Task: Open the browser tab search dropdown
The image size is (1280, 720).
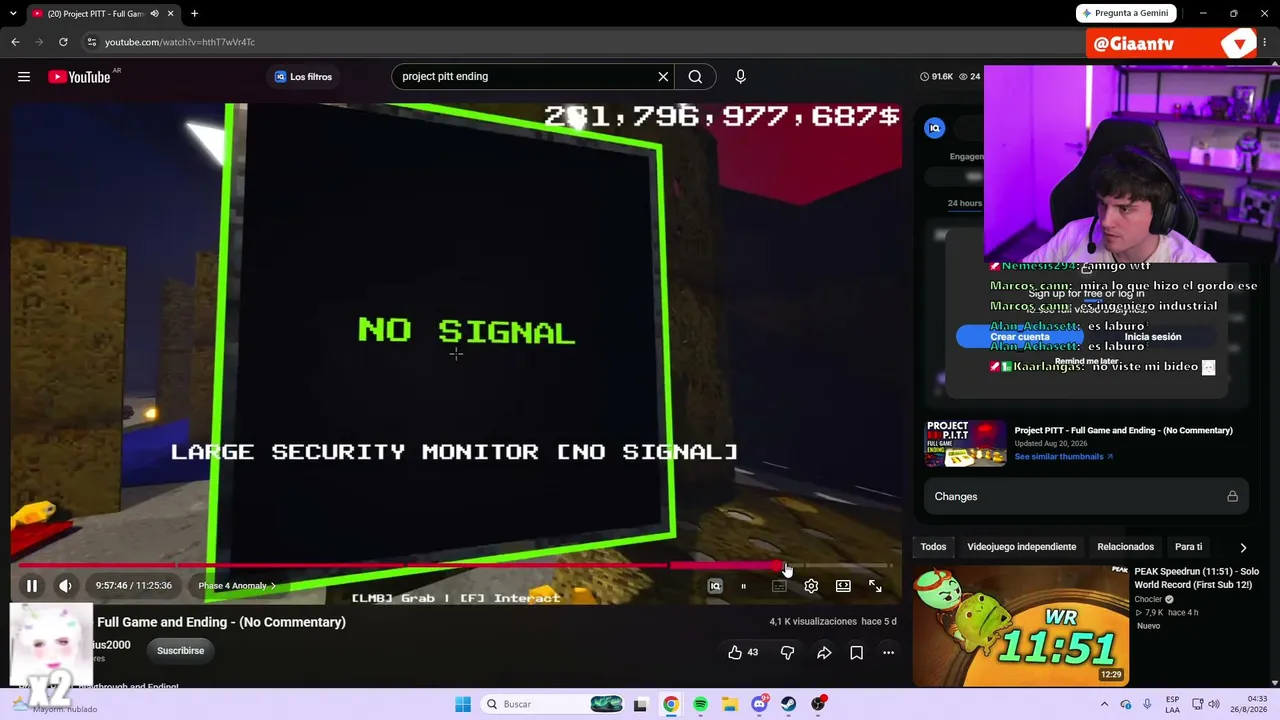Action: 13,14
